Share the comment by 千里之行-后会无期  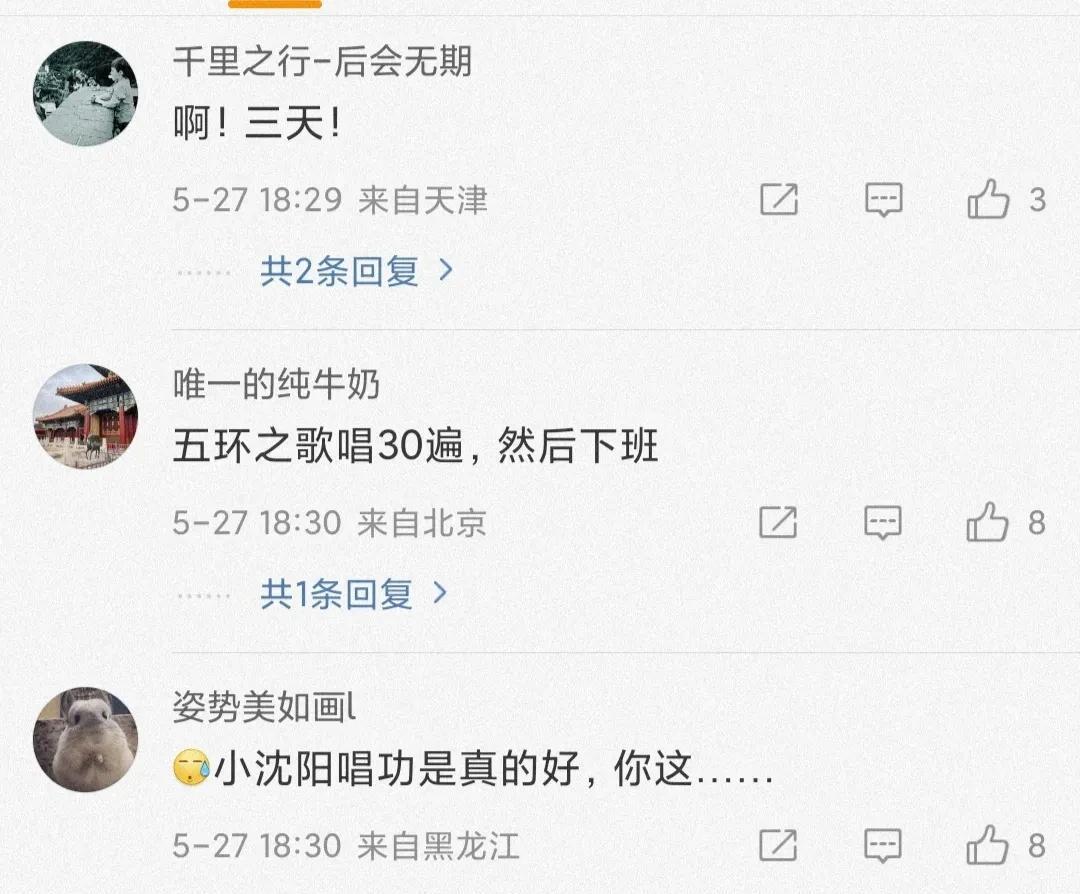pos(779,200)
